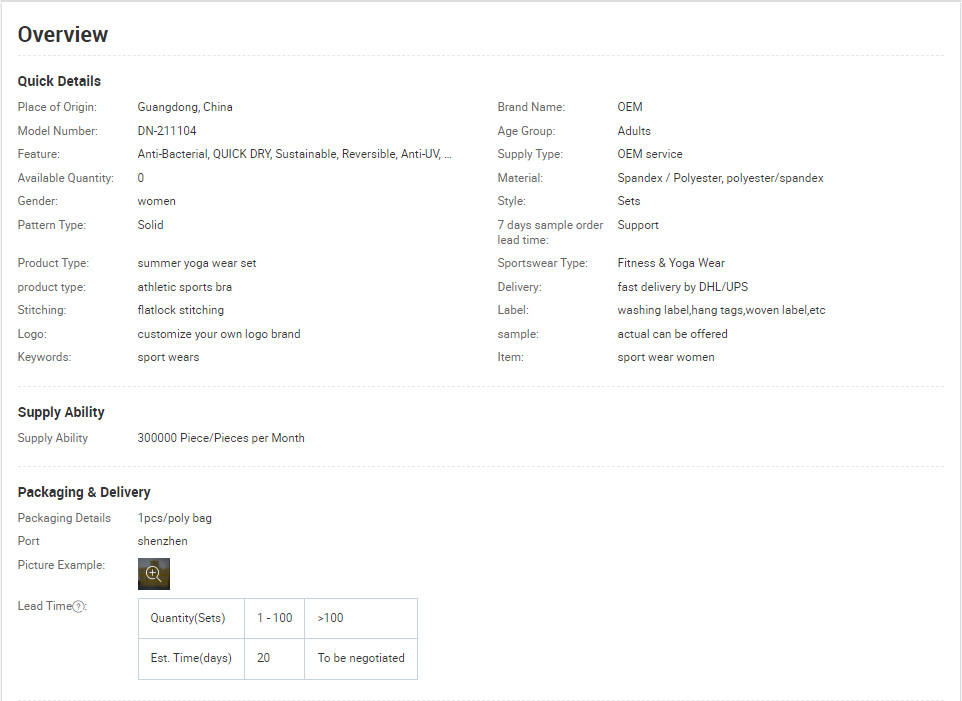Click the 'Sets' style value
962x701 pixels.
coord(628,201)
